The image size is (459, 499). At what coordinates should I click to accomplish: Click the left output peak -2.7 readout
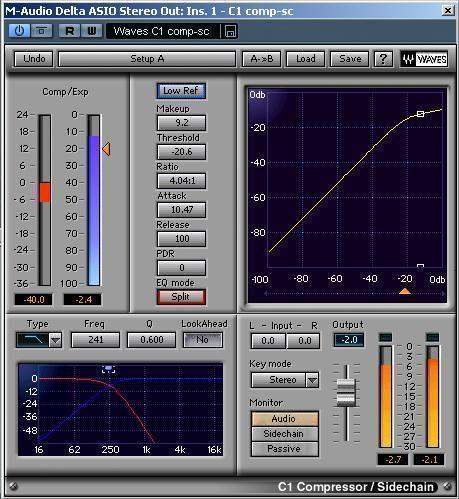pos(392,460)
